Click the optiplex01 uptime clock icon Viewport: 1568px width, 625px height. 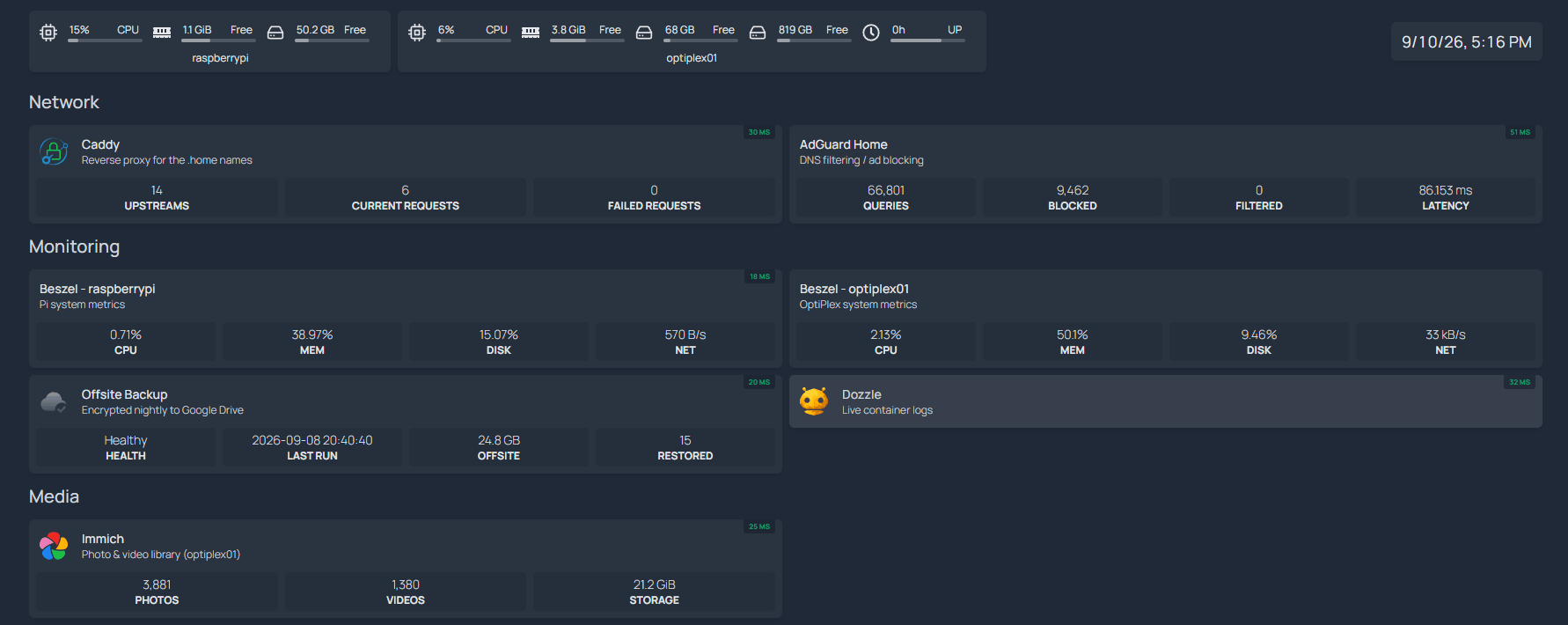tap(871, 33)
